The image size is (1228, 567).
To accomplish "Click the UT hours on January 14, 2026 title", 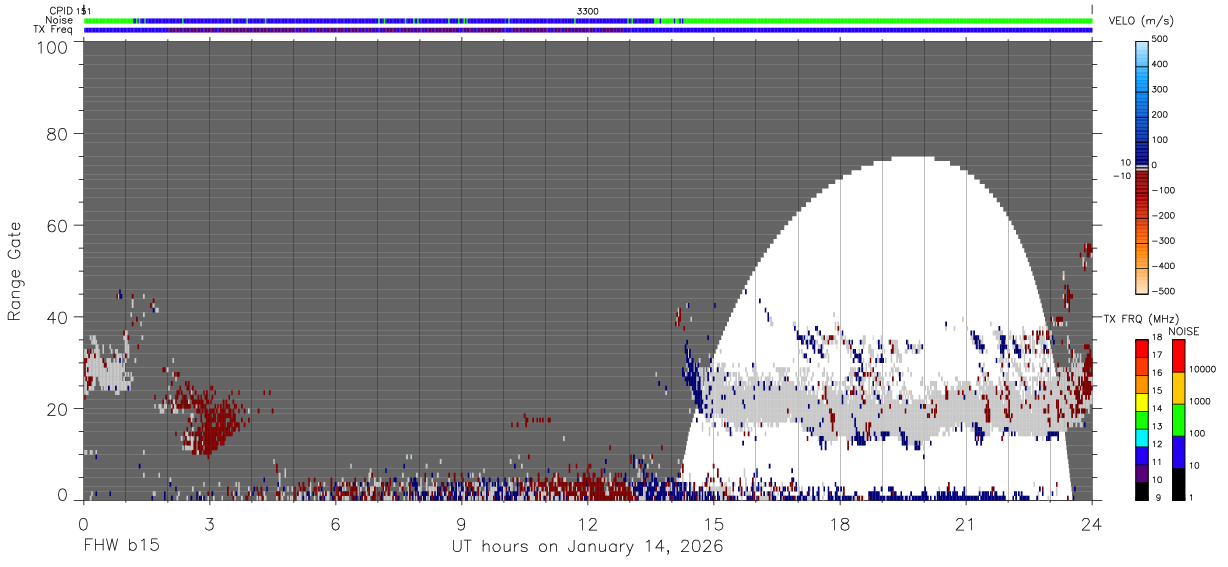I will pyautogui.click(x=587, y=546).
